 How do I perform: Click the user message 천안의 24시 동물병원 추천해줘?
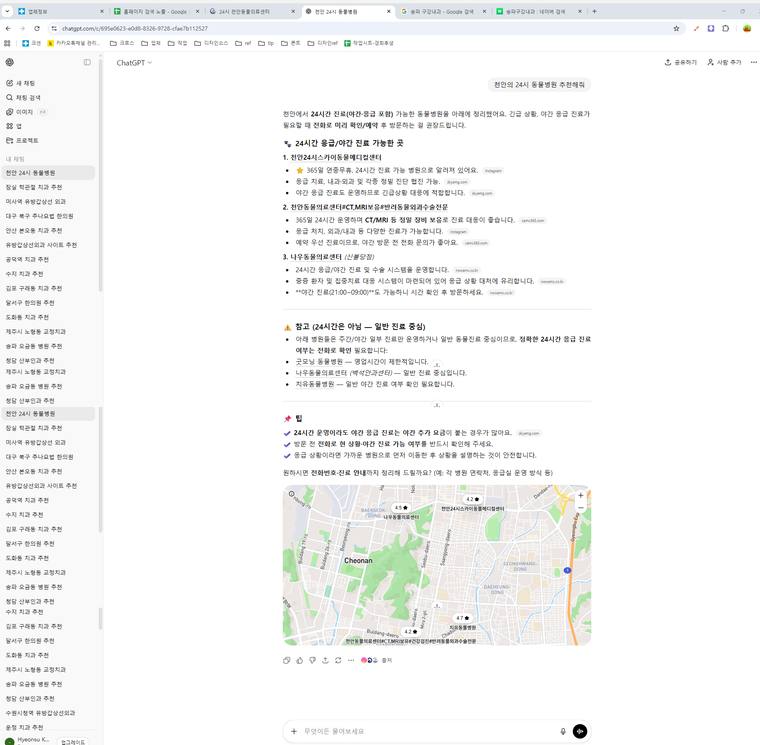[x=539, y=85]
